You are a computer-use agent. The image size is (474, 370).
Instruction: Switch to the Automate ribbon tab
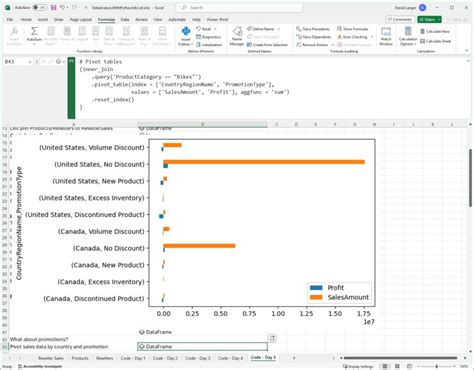click(x=177, y=20)
